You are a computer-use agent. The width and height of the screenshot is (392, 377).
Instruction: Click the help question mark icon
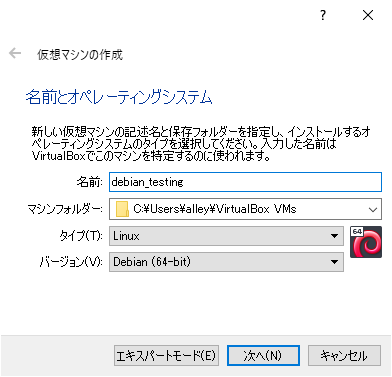323,15
